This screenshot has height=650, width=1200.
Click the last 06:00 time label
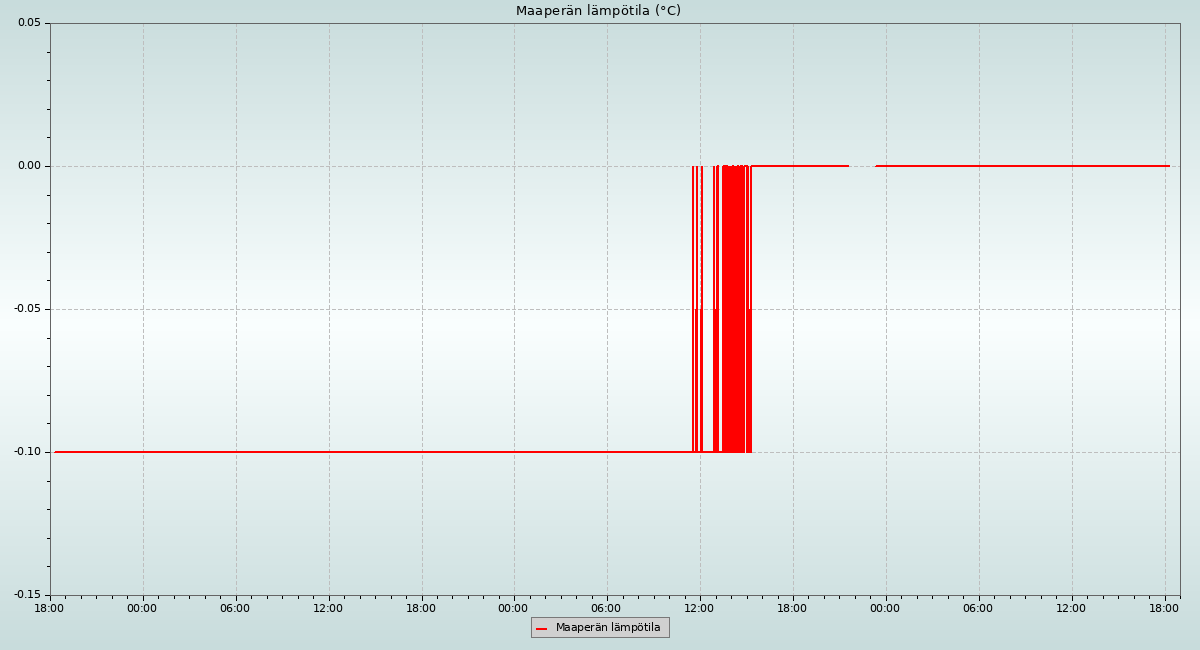tap(978, 608)
